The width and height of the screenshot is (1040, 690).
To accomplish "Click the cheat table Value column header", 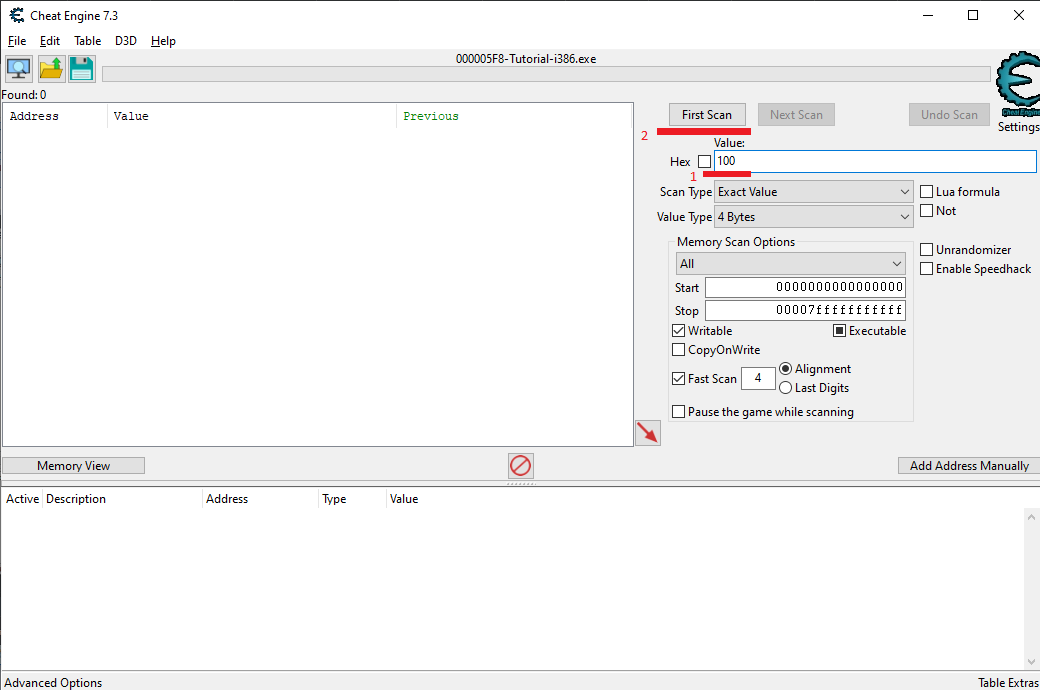I will click(x=404, y=499).
